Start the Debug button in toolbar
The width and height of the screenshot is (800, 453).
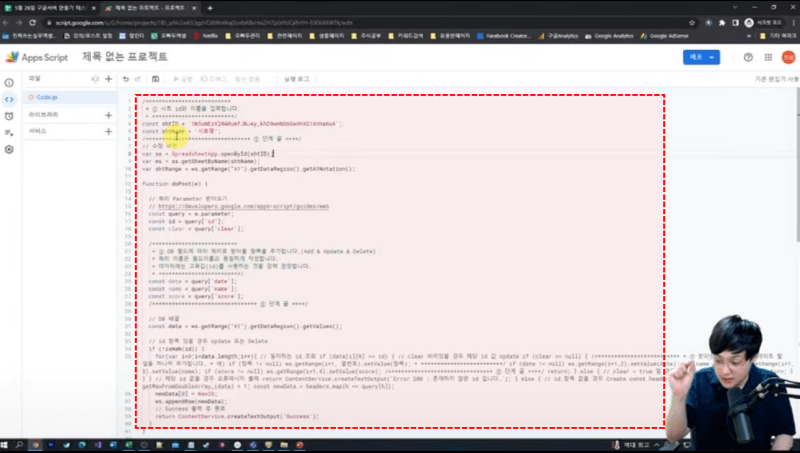pos(214,79)
